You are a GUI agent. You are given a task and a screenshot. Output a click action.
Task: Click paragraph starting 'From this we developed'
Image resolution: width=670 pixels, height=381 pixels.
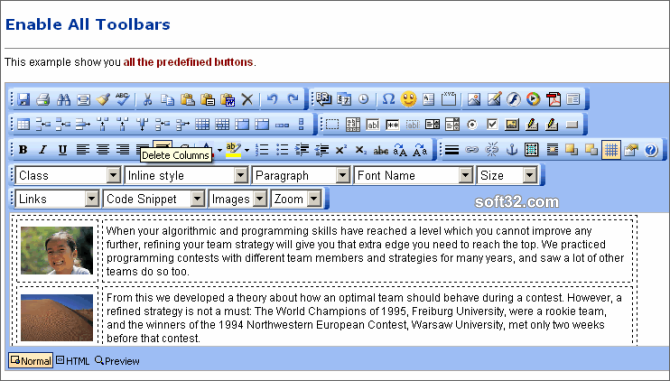click(364, 318)
